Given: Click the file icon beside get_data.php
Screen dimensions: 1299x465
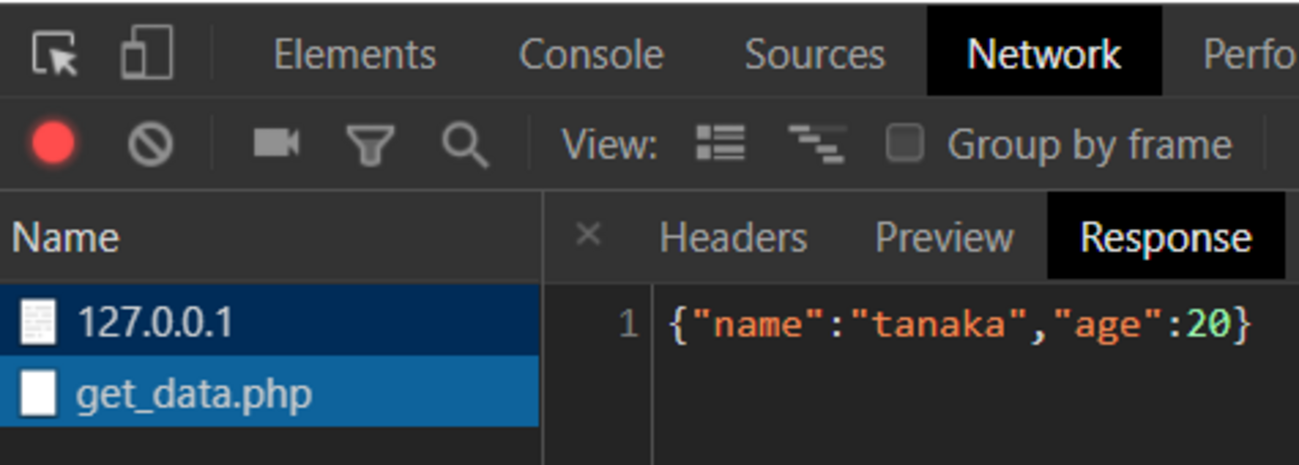Looking at the screenshot, I should (38, 394).
